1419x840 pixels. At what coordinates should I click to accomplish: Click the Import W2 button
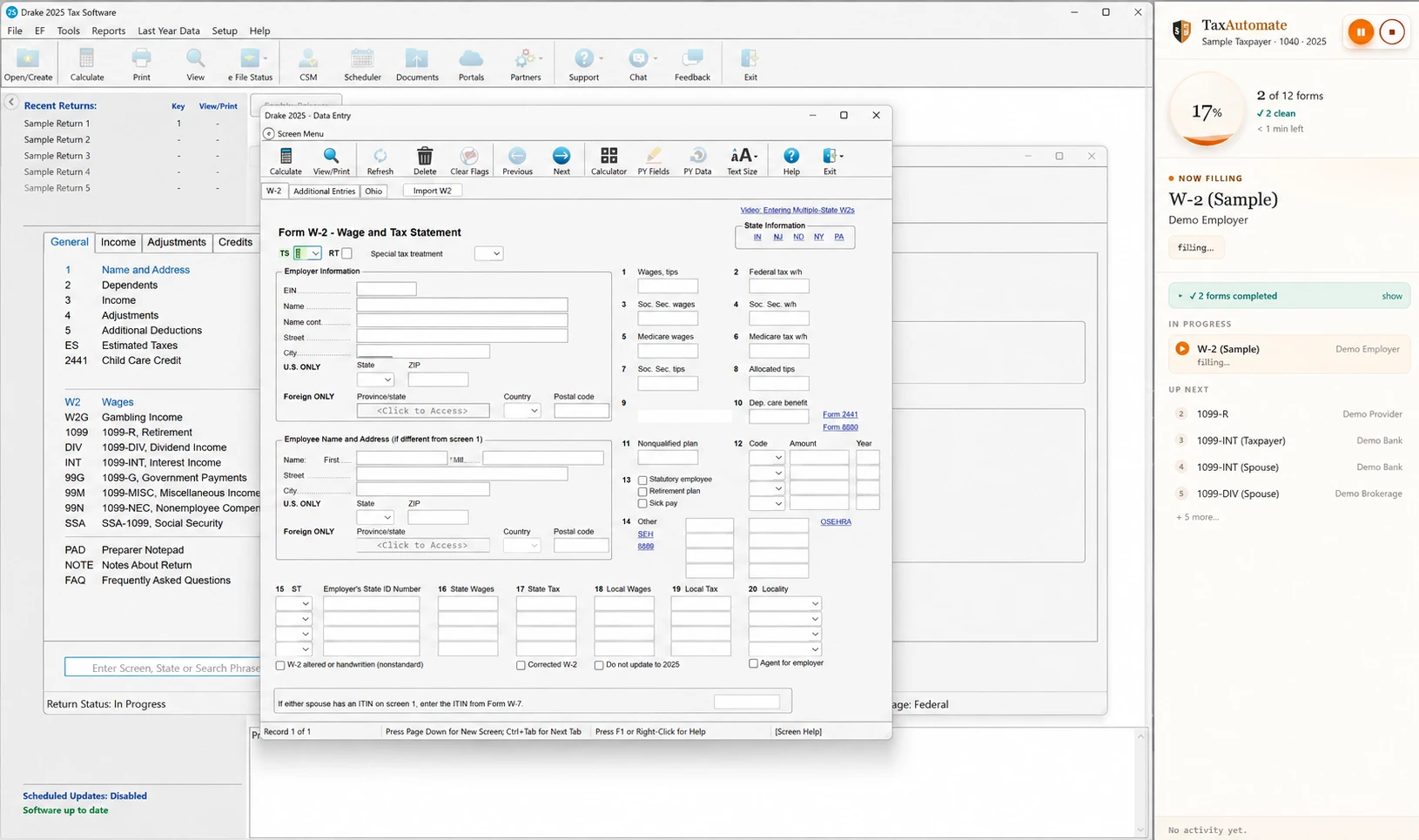432,191
